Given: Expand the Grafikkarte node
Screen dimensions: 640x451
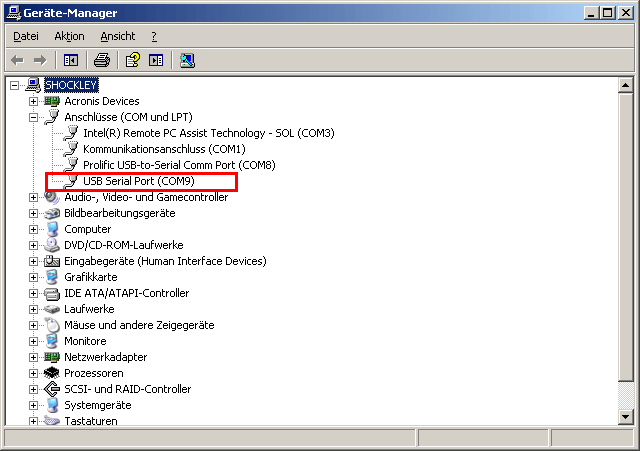Looking at the screenshot, I should (x=33, y=278).
